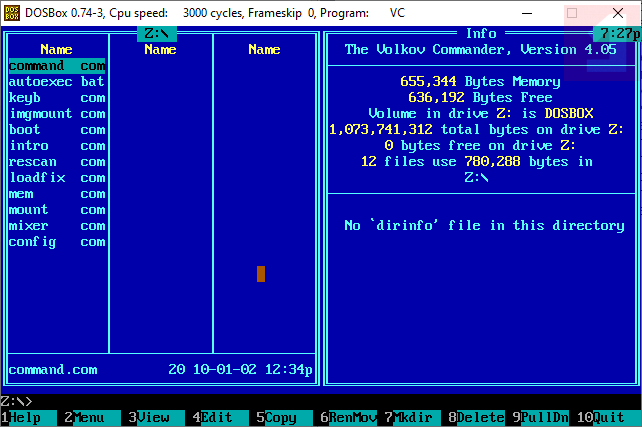Click the 6 RenMov function key

click(x=349, y=418)
